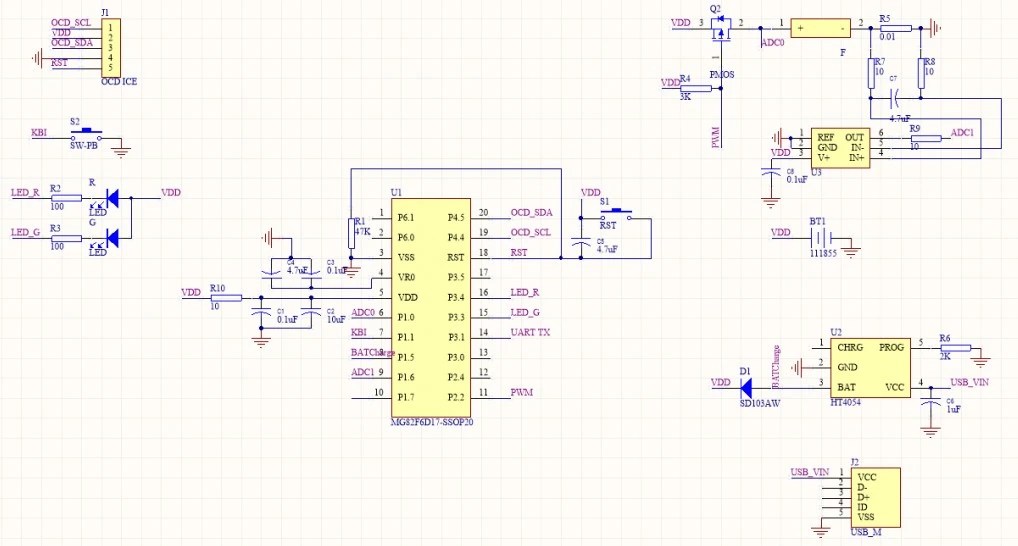Click the C5 4.7uF capacitor near RST
The image size is (1018, 546).
click(x=581, y=242)
